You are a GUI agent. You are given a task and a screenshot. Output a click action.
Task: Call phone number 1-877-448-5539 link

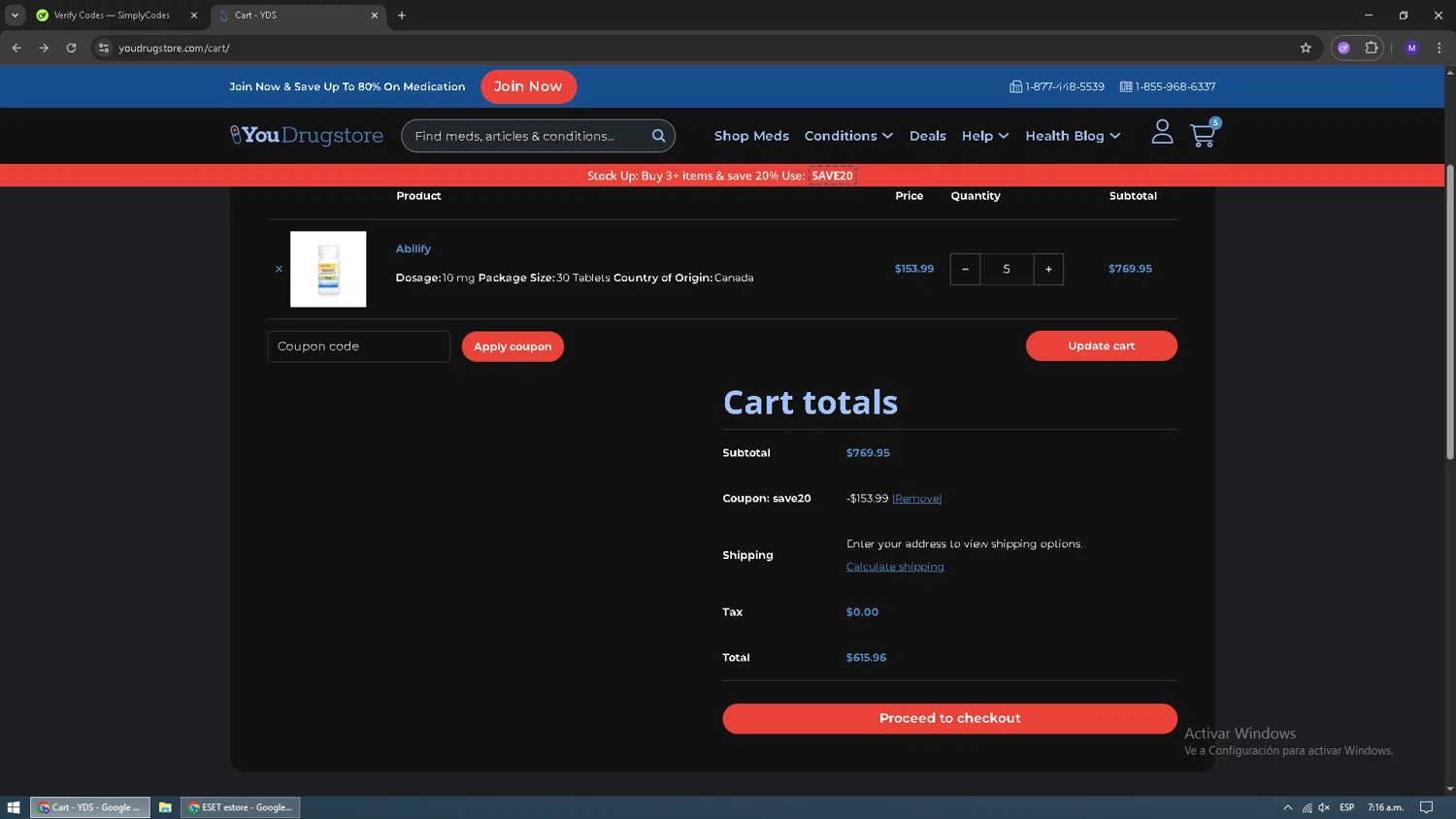1057,86
